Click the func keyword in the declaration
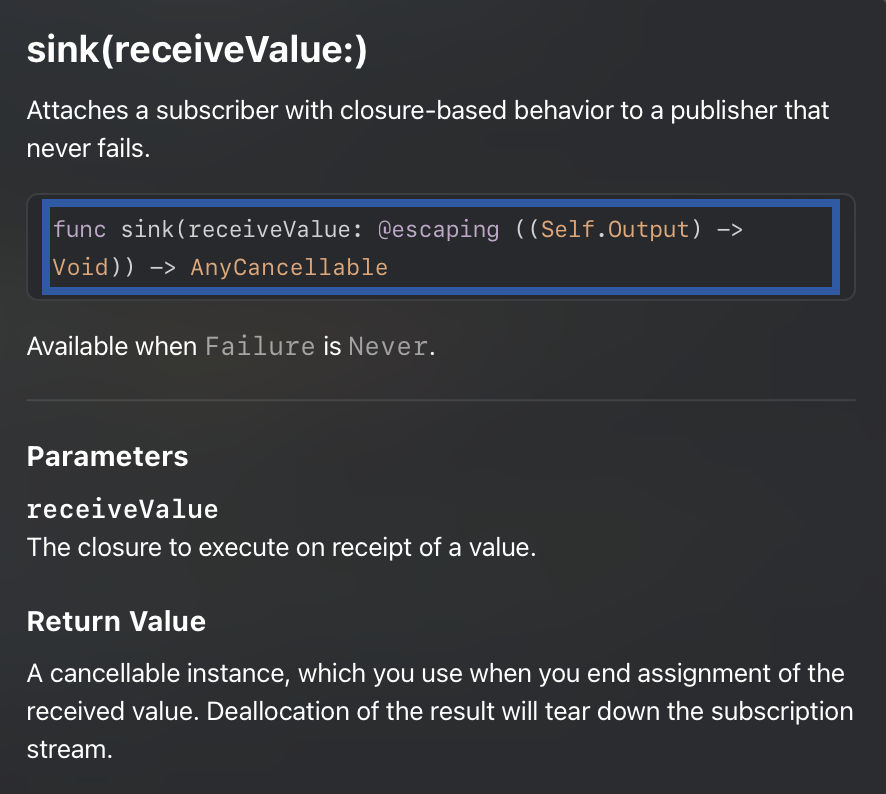This screenshot has height=794, width=886. pyautogui.click(x=79, y=229)
